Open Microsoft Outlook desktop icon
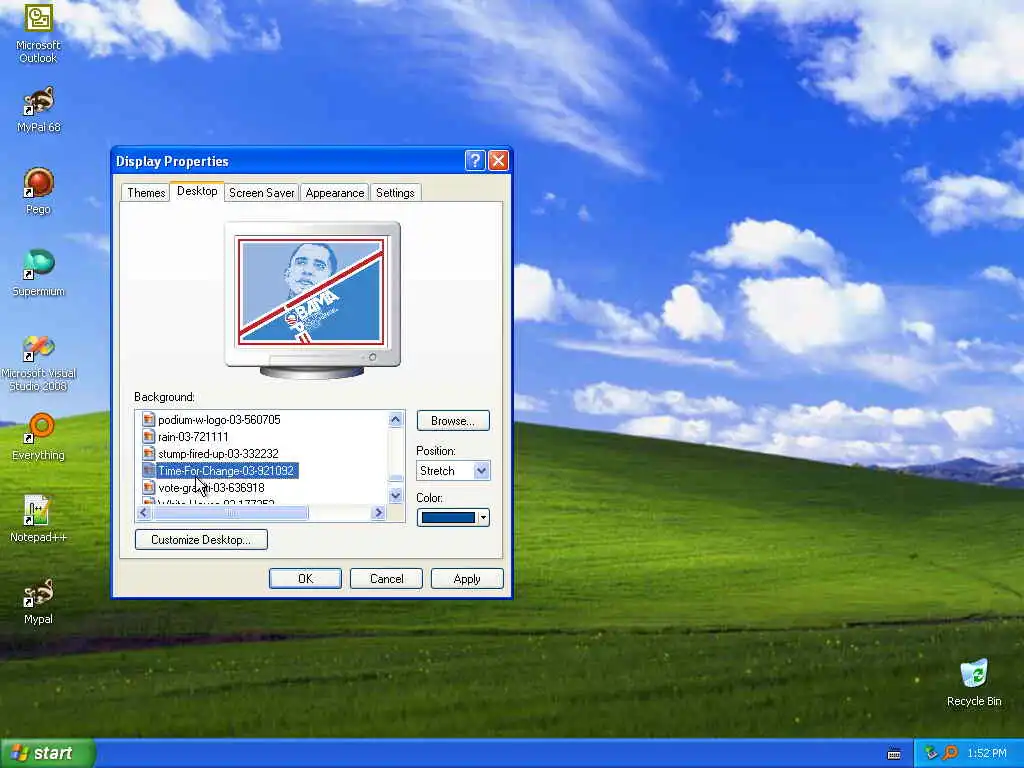Viewport: 1024px width, 768px height. coord(38,33)
